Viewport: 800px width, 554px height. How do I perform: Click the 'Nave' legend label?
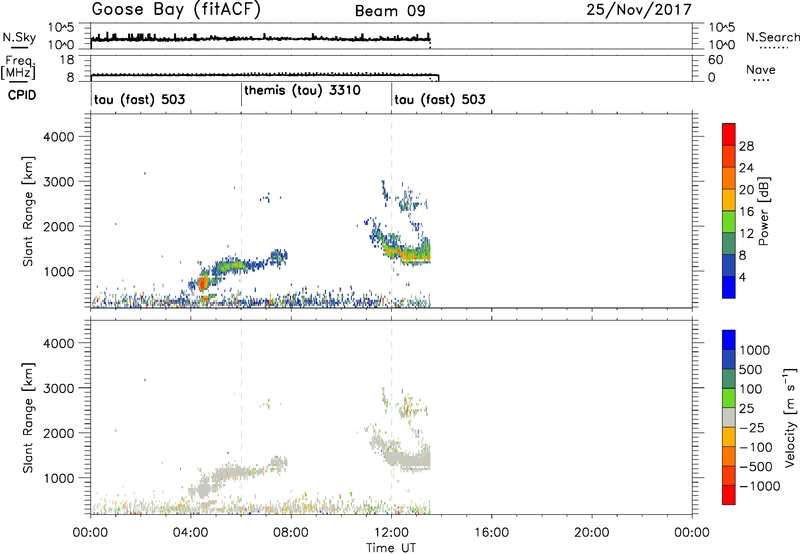point(761,69)
